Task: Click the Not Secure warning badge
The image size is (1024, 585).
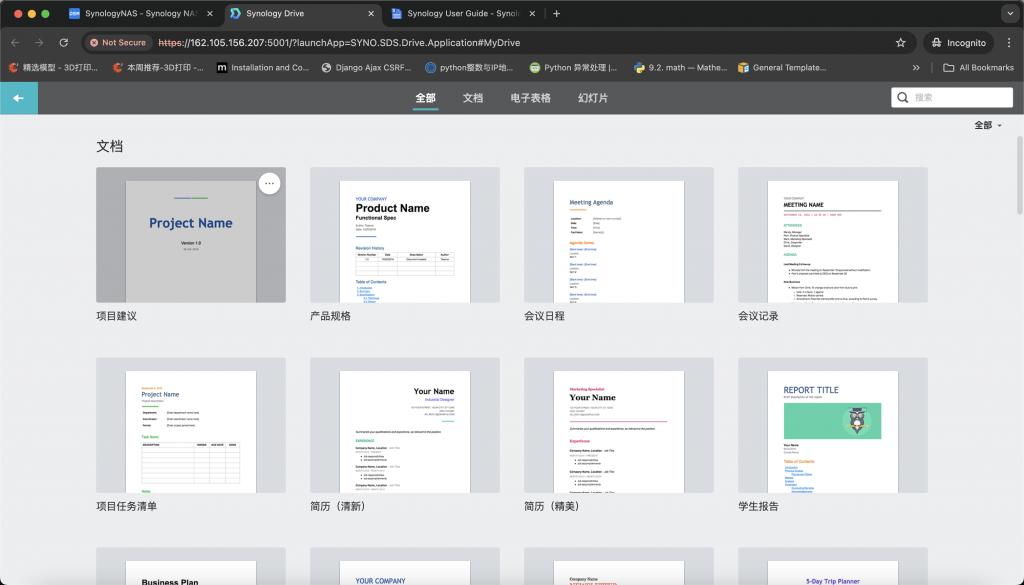Action: coord(118,43)
